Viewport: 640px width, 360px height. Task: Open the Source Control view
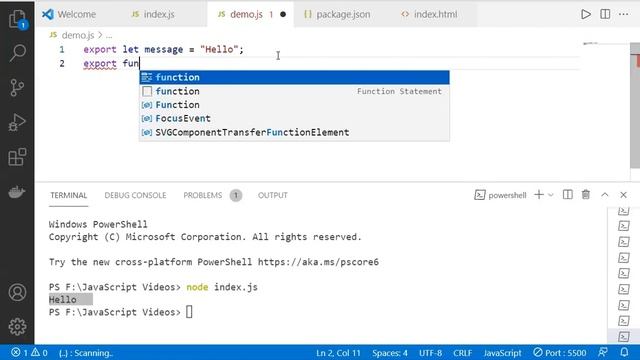pos(17,88)
